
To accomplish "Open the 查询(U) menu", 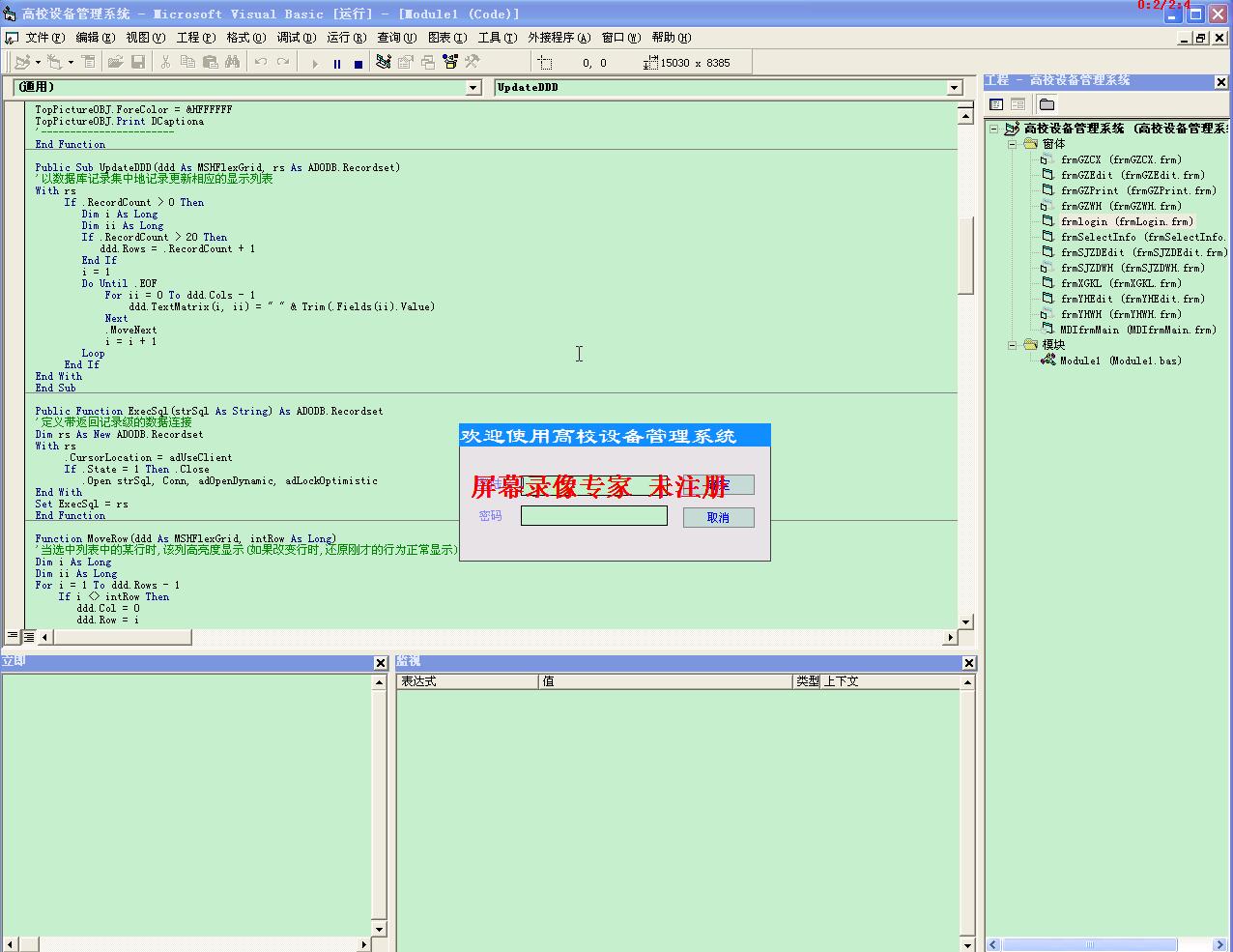I will 397,38.
